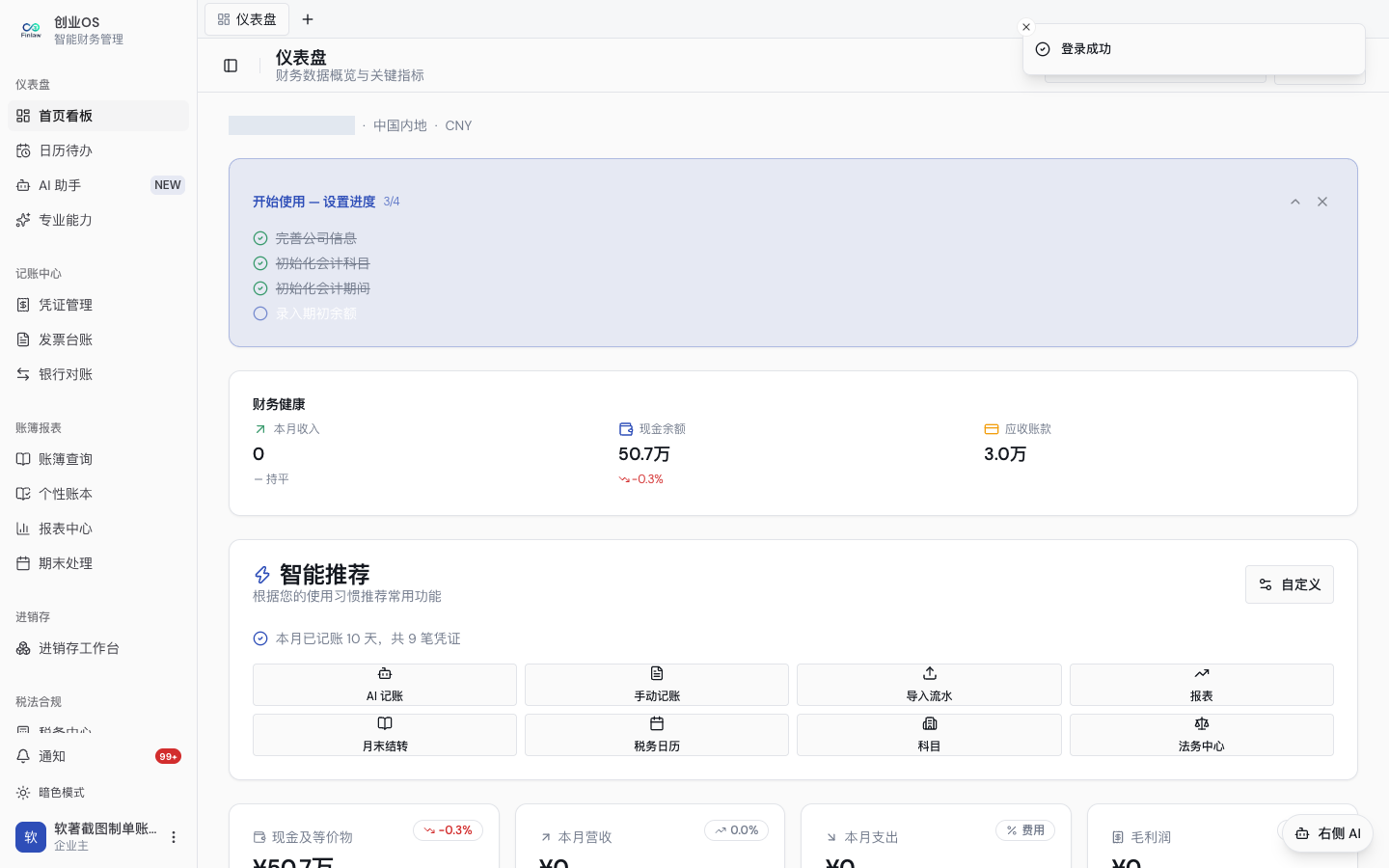Select 专业能力 in sidebar
The height and width of the screenshot is (868, 1389).
click(x=98, y=220)
